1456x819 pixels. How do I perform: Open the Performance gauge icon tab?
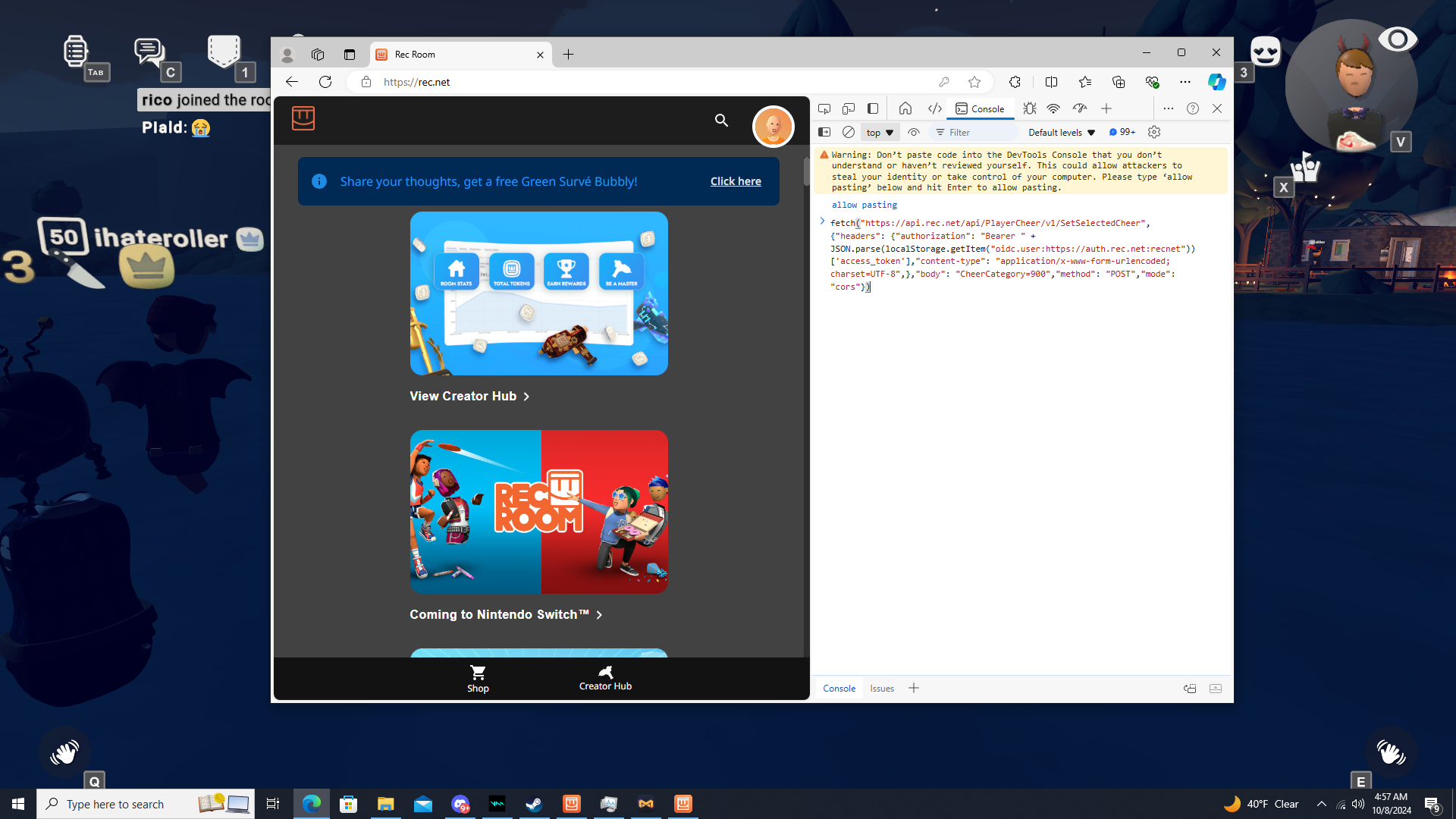click(x=1080, y=108)
